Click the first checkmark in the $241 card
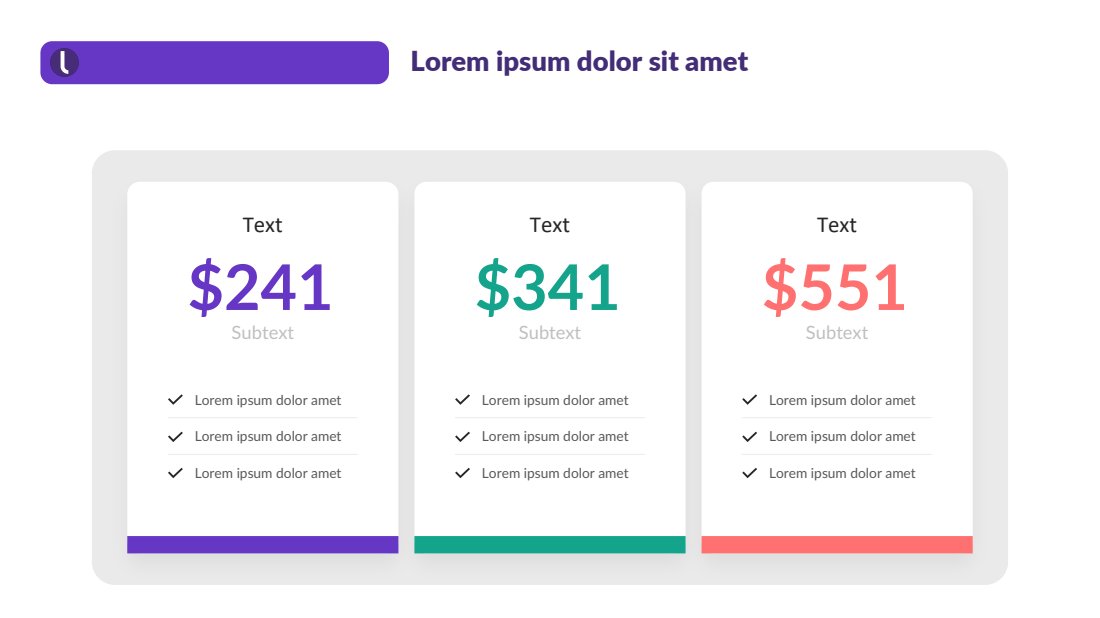Image resolution: width=1100 pixels, height=618 pixels. tap(175, 400)
